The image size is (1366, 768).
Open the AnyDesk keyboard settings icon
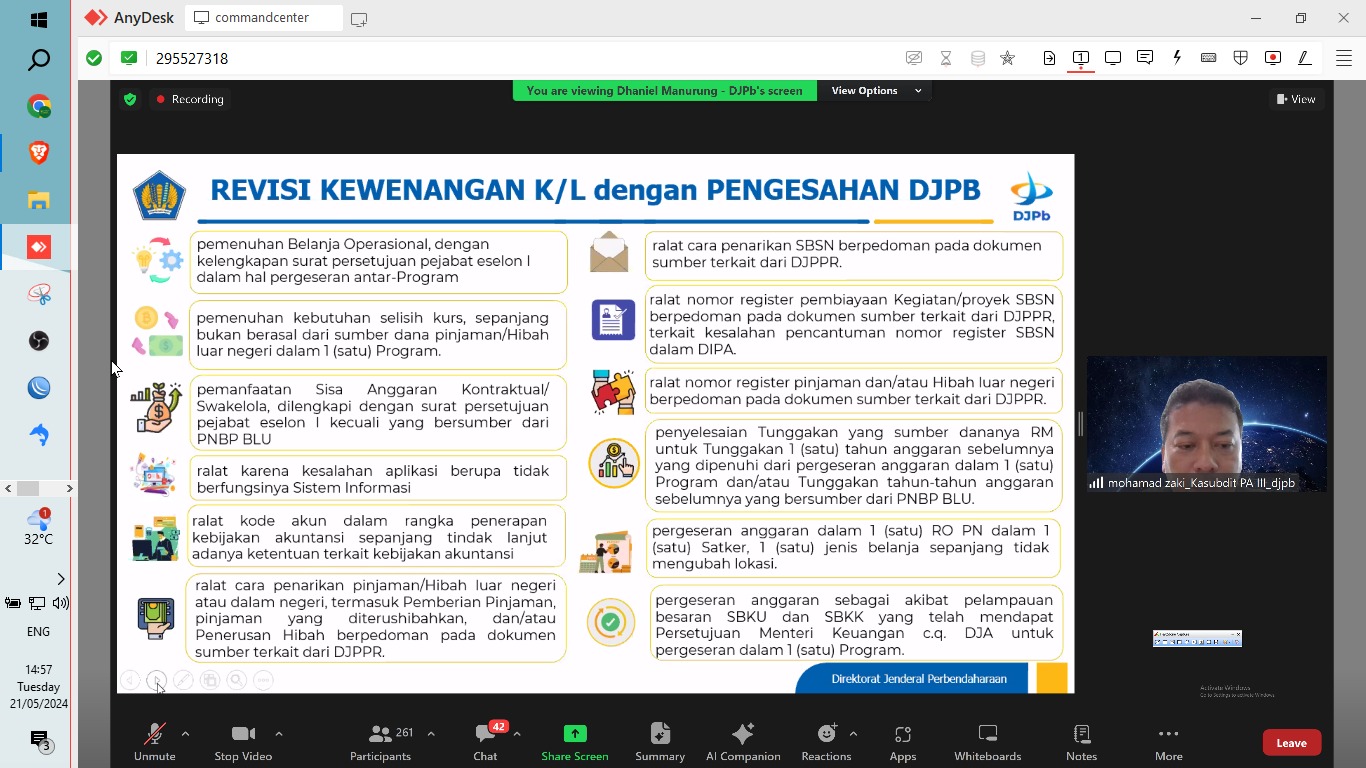1208,58
